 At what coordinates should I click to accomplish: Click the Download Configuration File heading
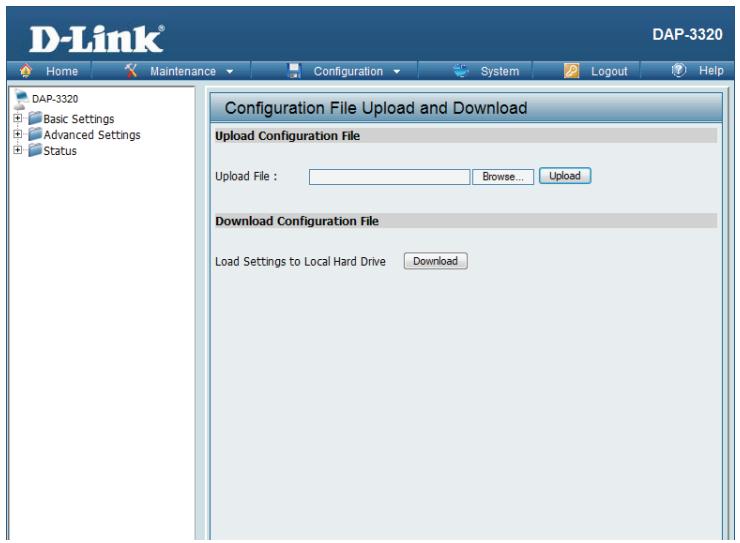tap(297, 221)
